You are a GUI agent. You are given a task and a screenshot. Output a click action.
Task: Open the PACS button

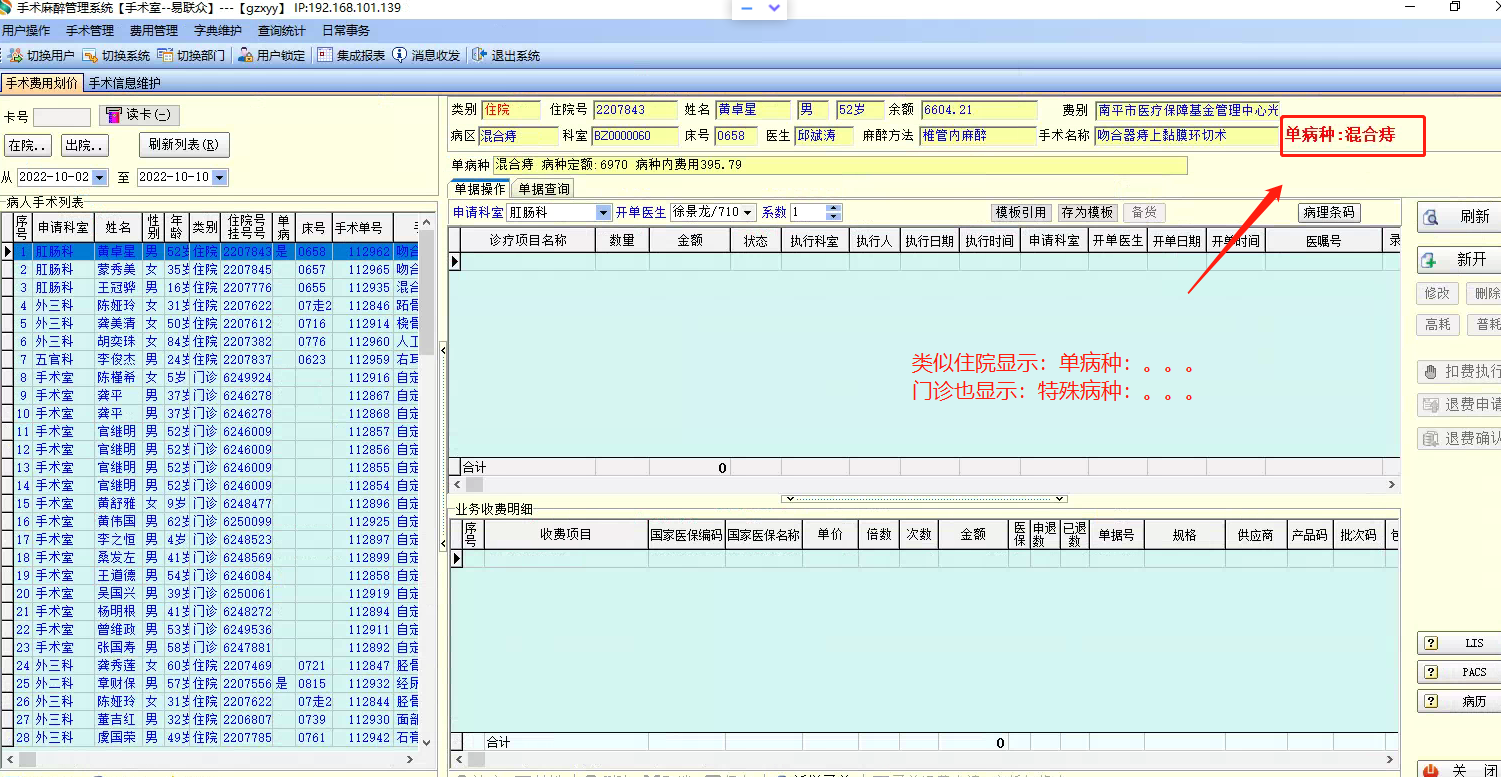[x=1459, y=672]
